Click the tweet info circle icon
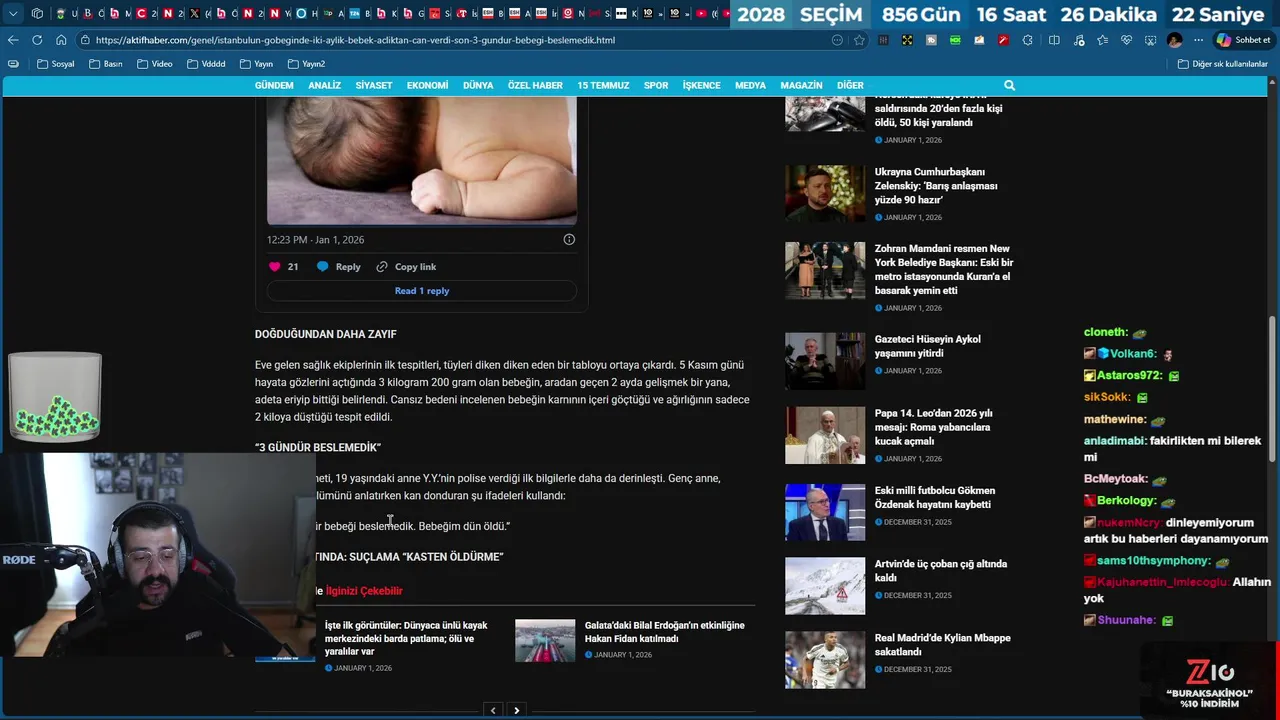1280x720 pixels. [569, 239]
